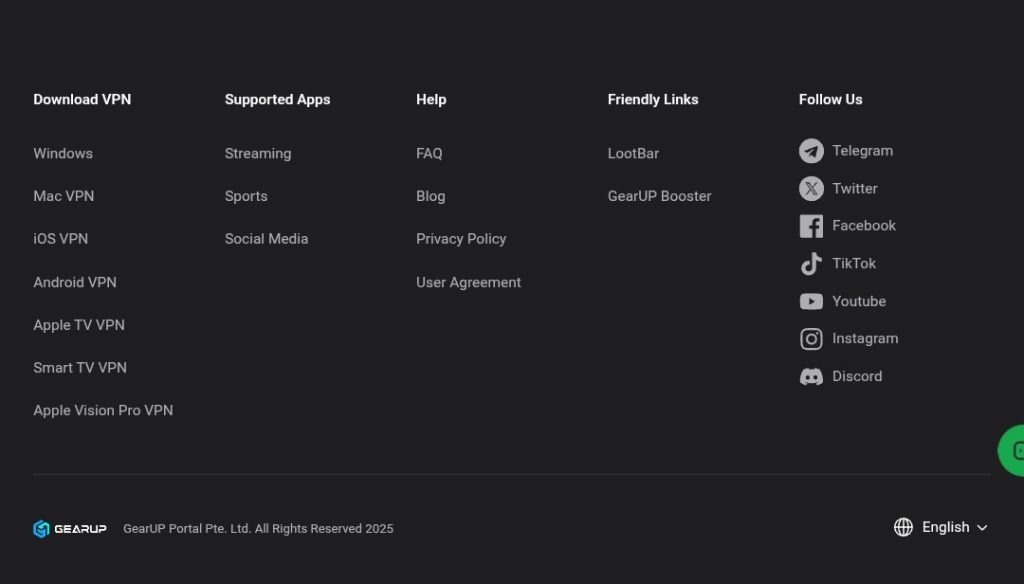Screen dimensions: 1024x584
Task: Open the Instagram camera icon
Action: (811, 339)
